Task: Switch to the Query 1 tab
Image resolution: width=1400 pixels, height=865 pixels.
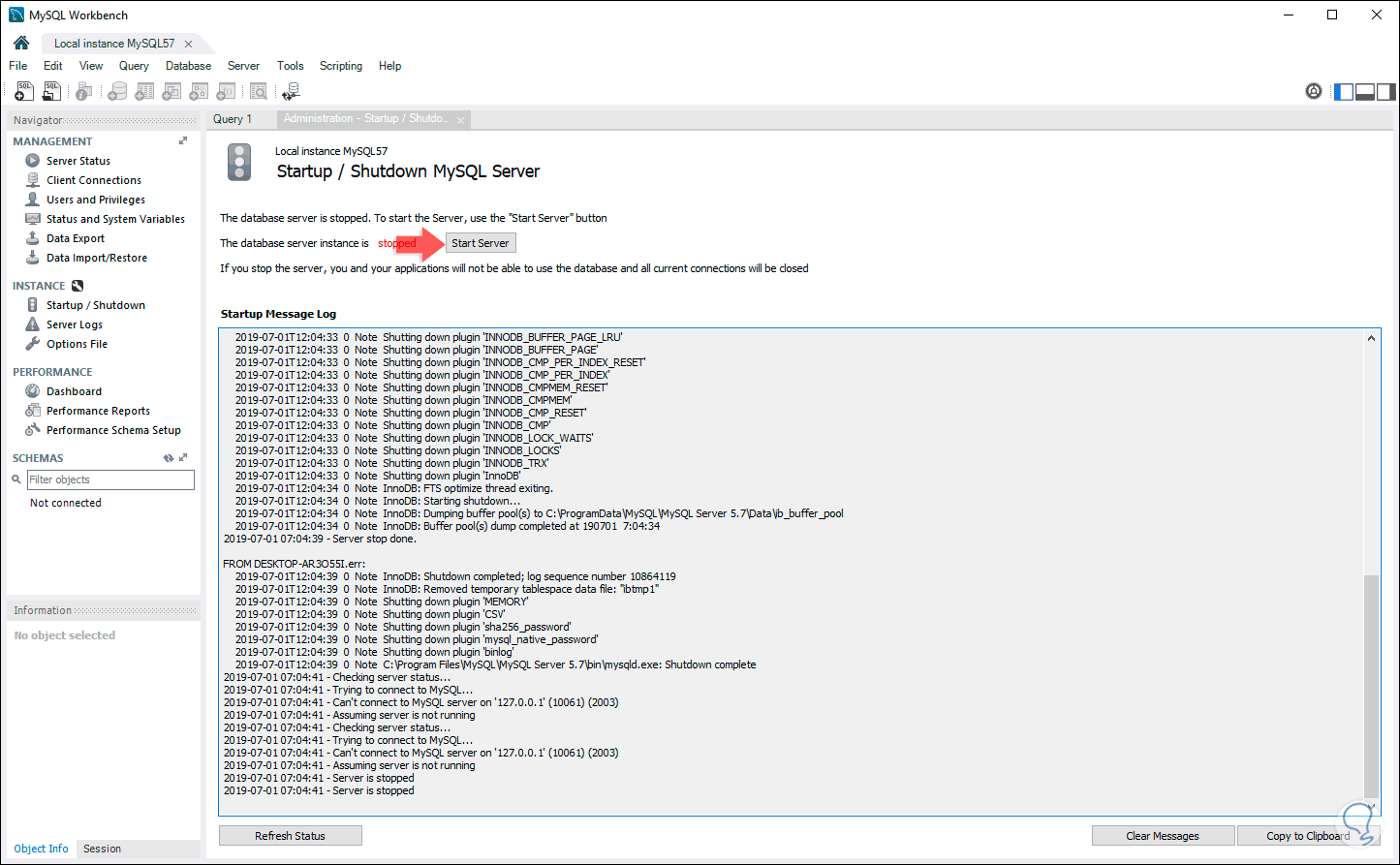Action: (x=233, y=119)
